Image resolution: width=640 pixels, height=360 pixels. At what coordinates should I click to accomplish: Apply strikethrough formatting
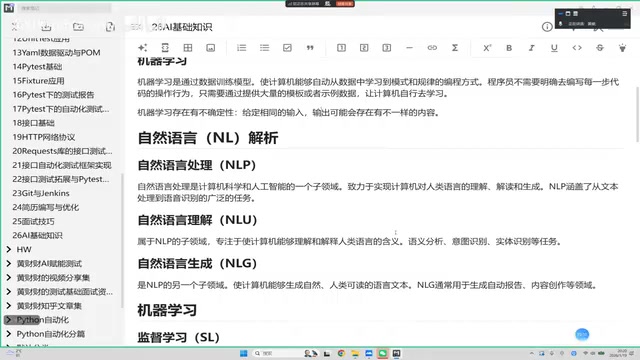(600, 48)
